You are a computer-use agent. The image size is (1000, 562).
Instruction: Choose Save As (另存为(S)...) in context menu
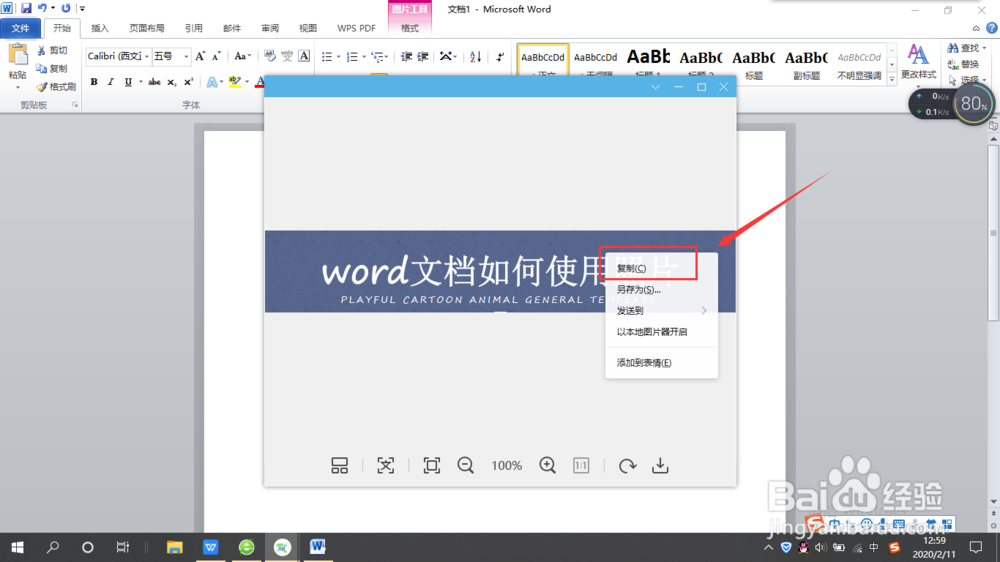point(661,290)
